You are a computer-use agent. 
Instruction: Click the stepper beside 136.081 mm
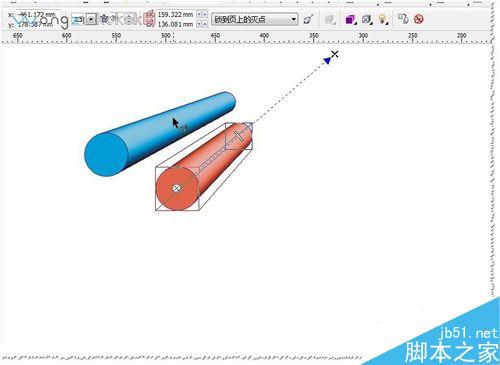click(x=202, y=24)
